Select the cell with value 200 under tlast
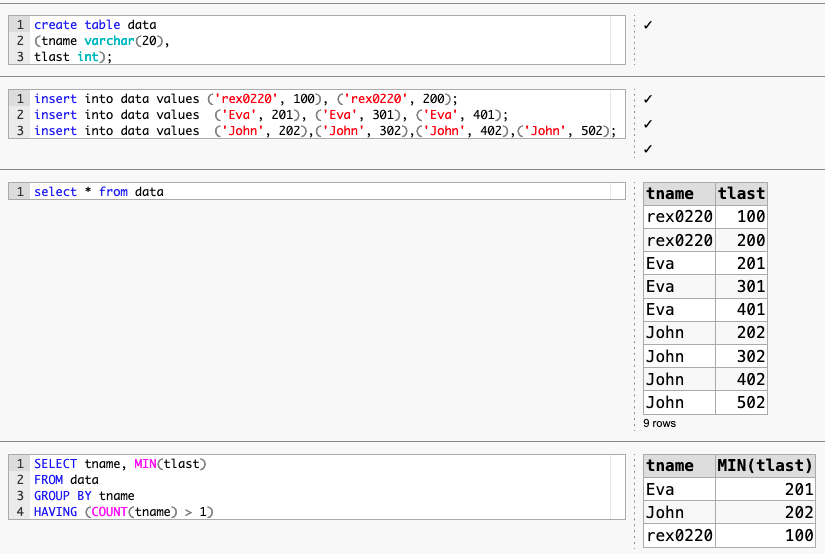825x554 pixels. pyautogui.click(x=741, y=240)
